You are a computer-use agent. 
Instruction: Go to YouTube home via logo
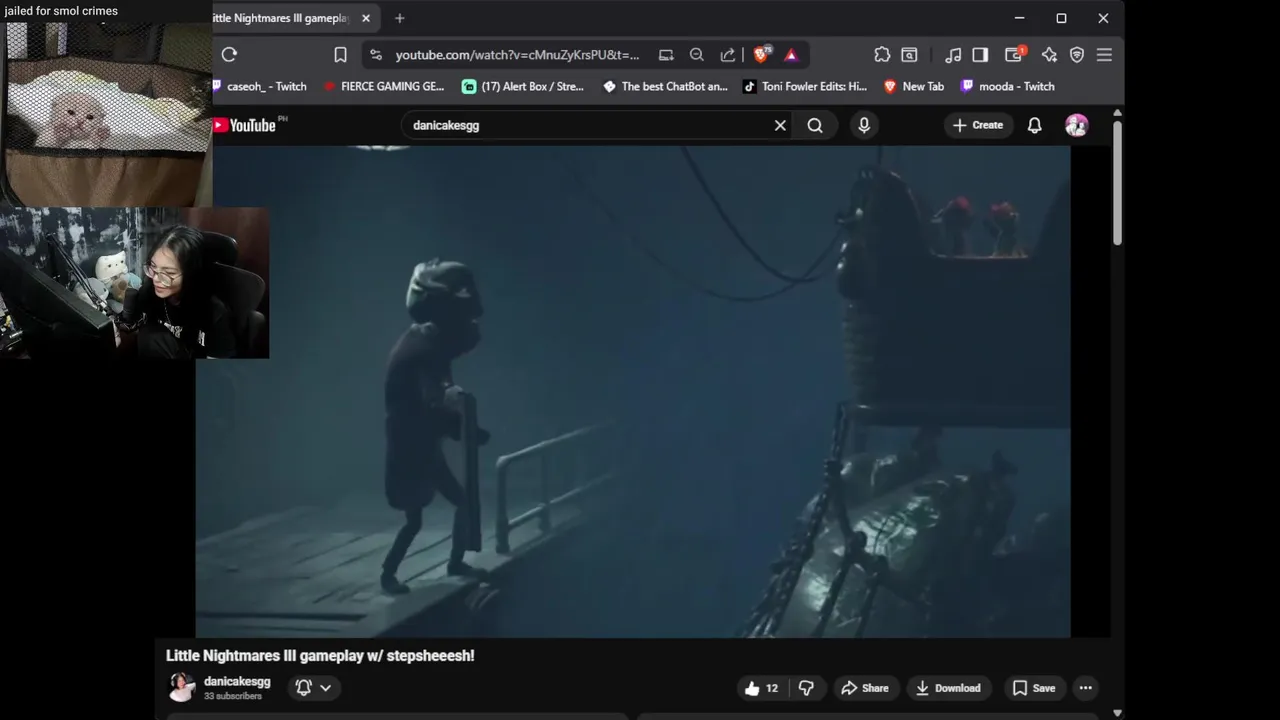coord(247,125)
